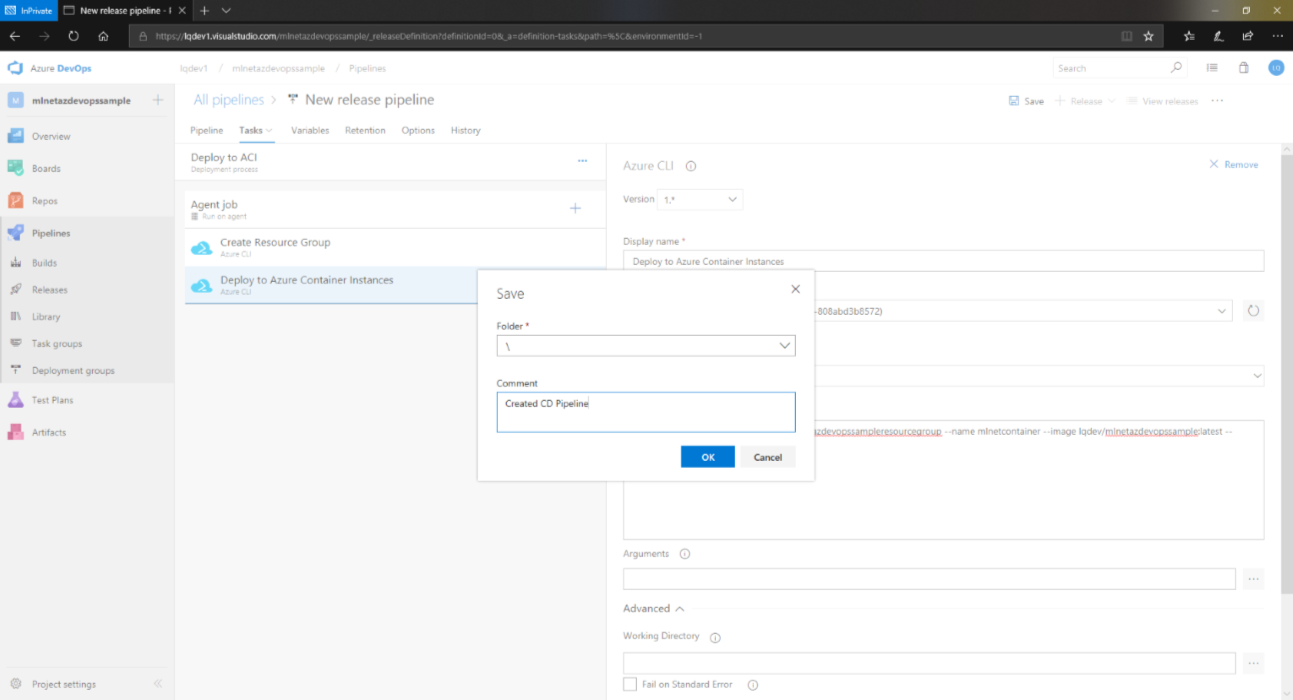The width and height of the screenshot is (1293, 700).
Task: Click the Arguments input field
Action: (x=929, y=579)
